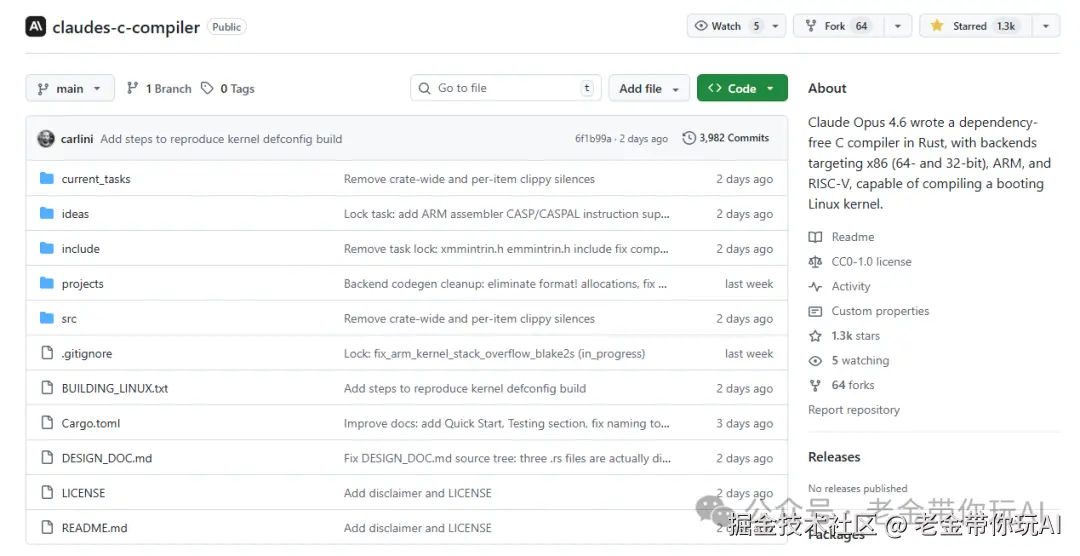View the 3,982 Commits history
1080x556 pixels.
[725, 138]
